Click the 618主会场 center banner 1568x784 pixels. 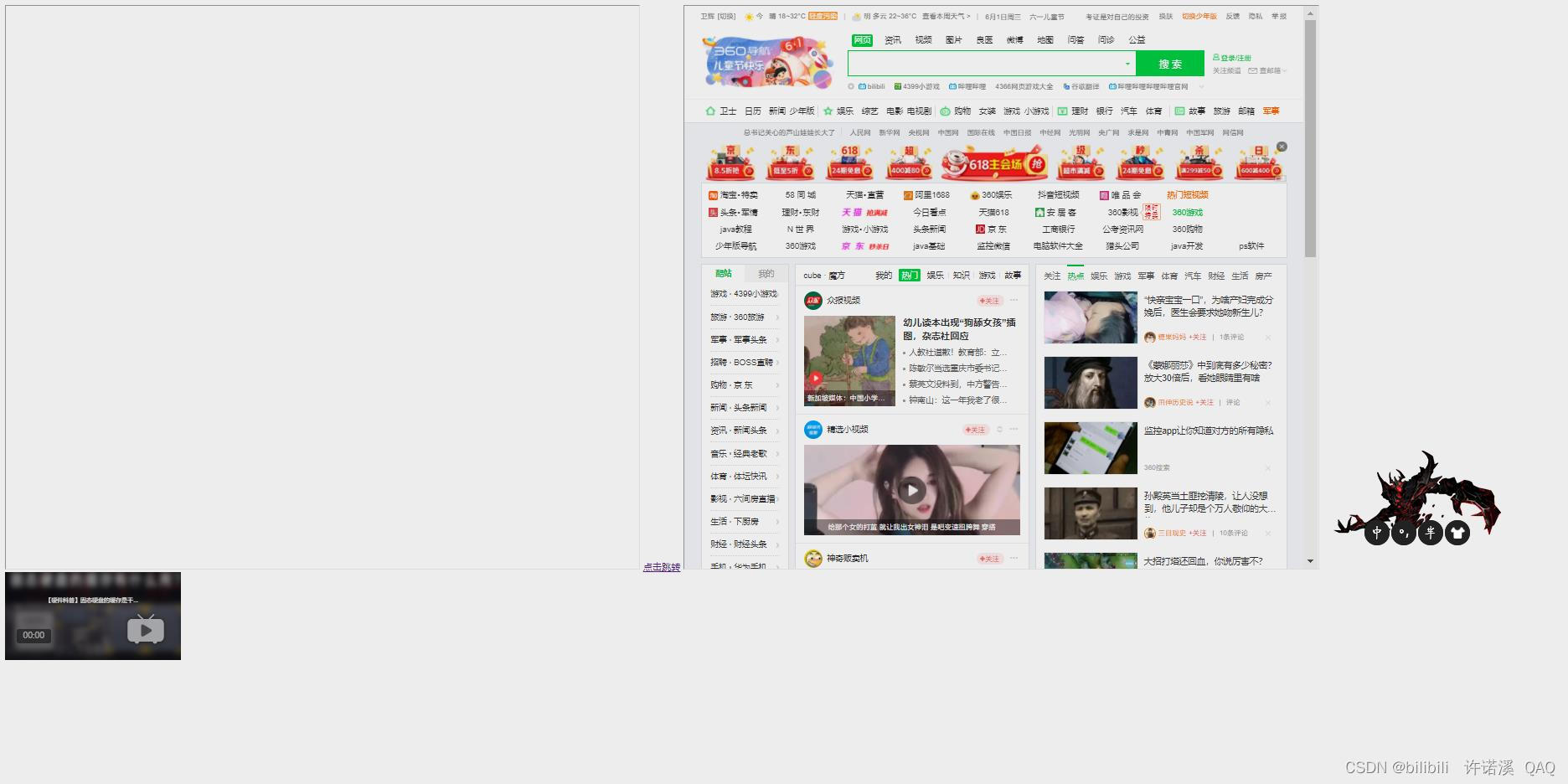(994, 163)
